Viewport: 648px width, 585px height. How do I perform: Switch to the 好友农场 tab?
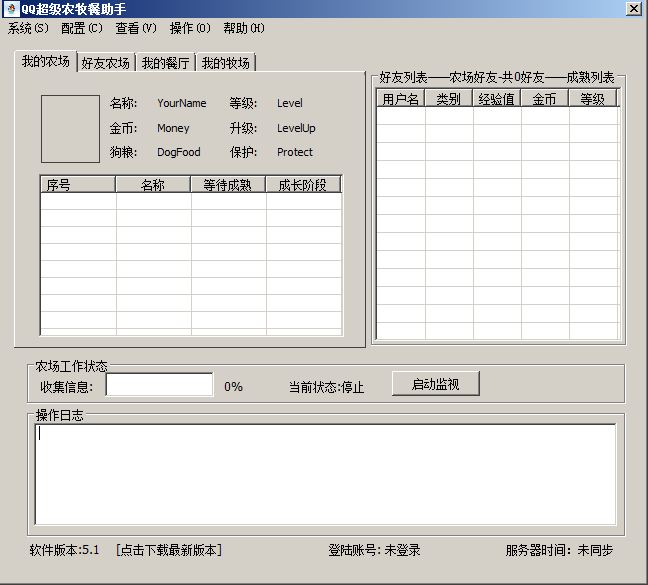[x=106, y=63]
